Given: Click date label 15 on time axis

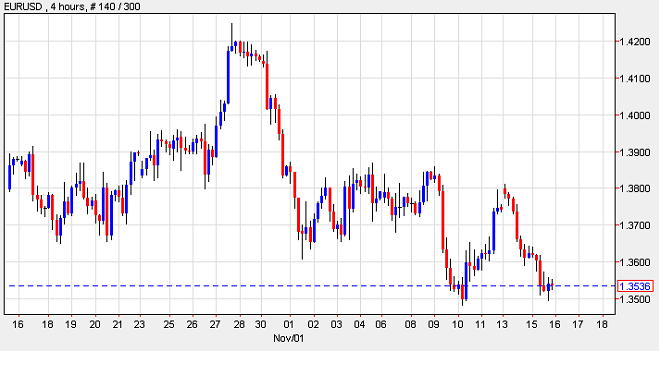Looking at the screenshot, I should tap(532, 324).
